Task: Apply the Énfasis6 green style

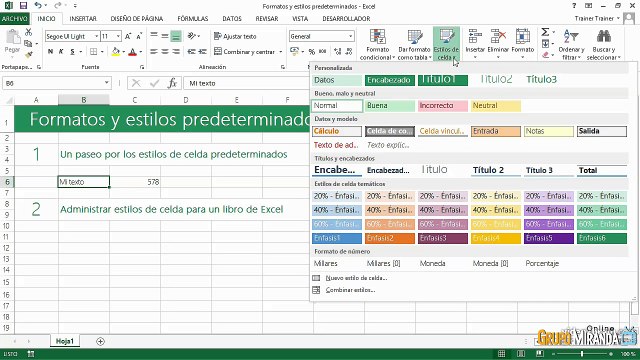Action: 602,238
